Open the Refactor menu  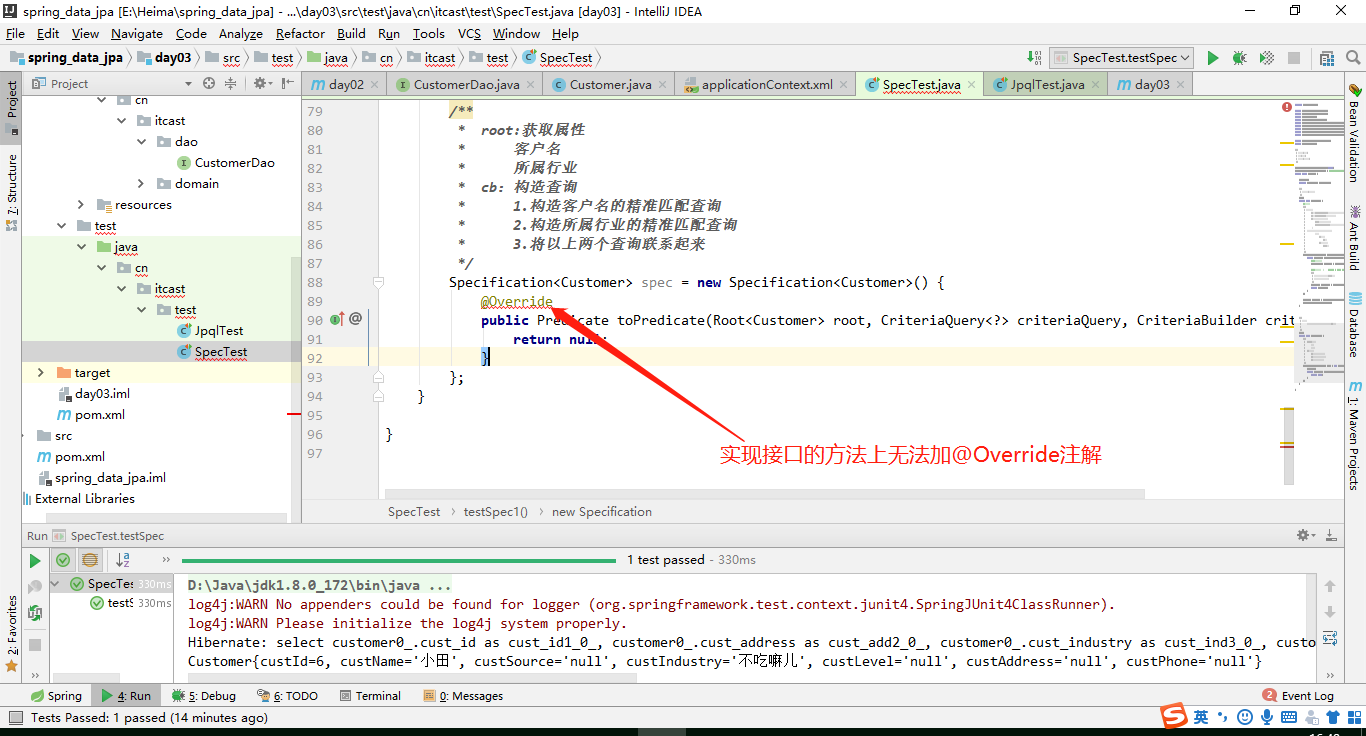click(300, 33)
